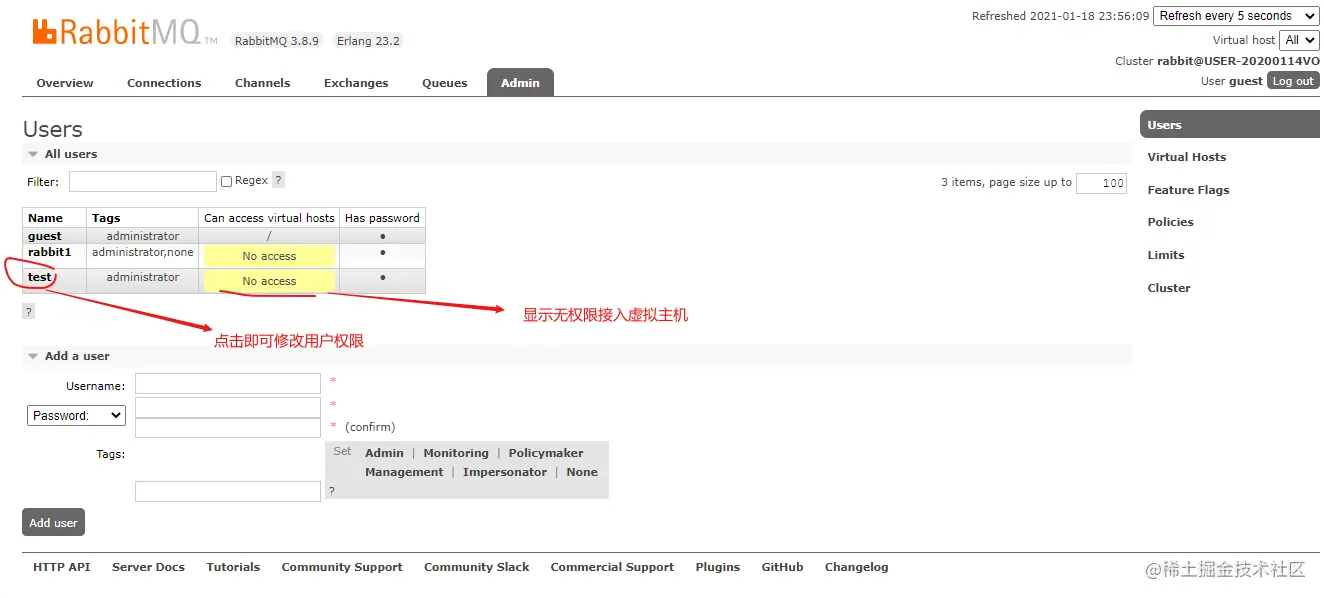This screenshot has height=598, width=1324.
Task: Open the Tutorials footer link
Action: (x=233, y=567)
